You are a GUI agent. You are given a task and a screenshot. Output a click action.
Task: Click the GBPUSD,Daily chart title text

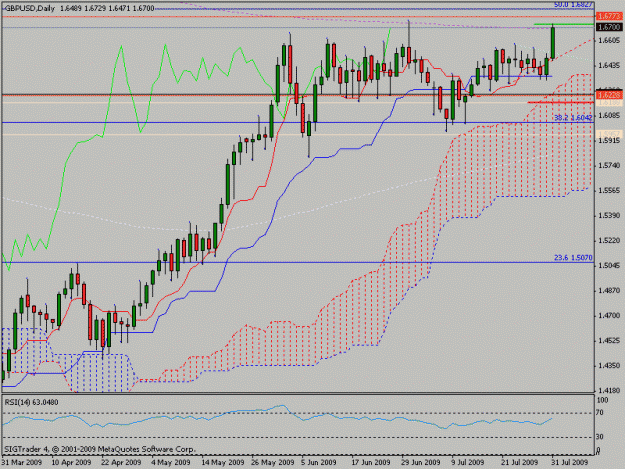pos(29,8)
